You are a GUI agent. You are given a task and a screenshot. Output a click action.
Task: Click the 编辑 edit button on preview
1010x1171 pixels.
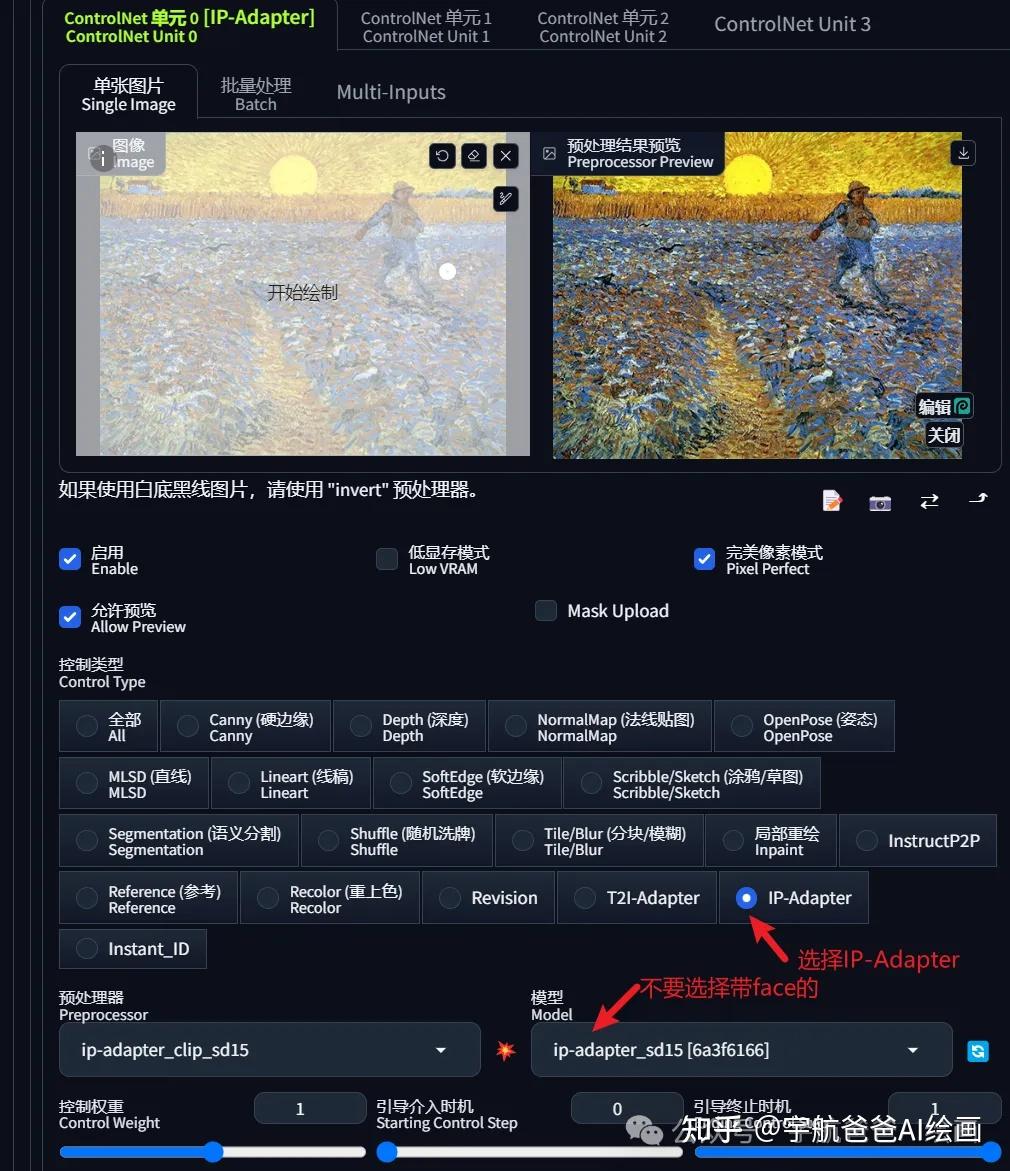[944, 406]
